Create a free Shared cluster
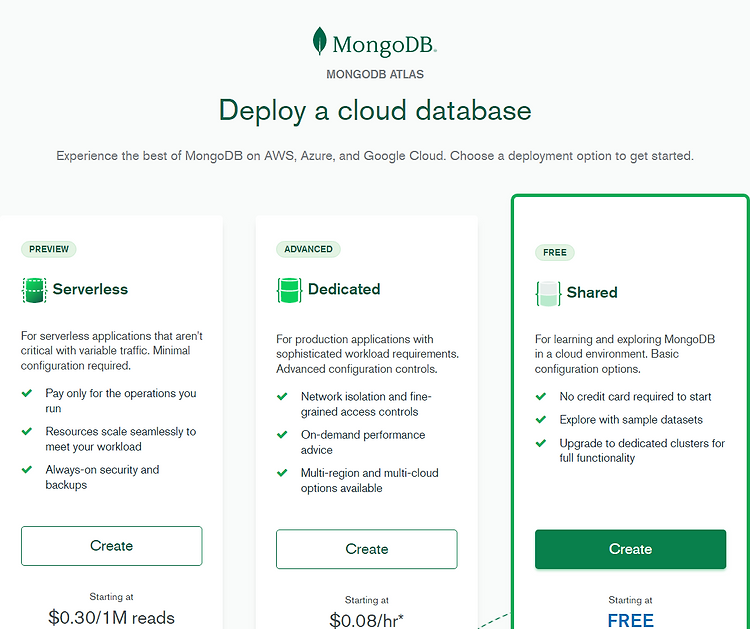The width and height of the screenshot is (750, 629). 630,549
